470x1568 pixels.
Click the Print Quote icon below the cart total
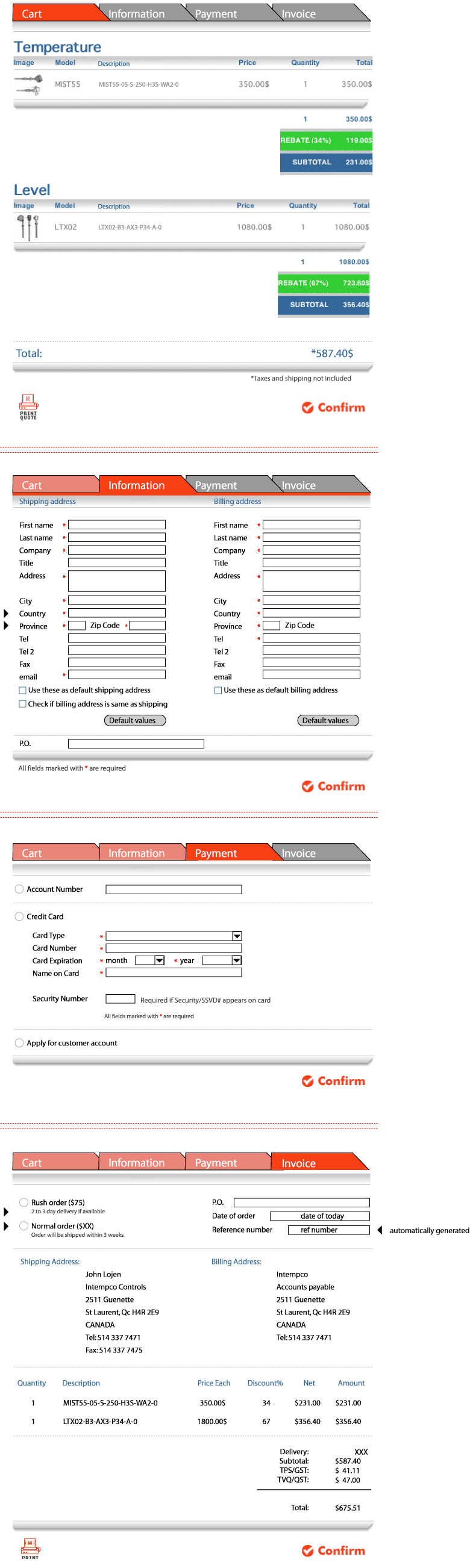[28, 407]
